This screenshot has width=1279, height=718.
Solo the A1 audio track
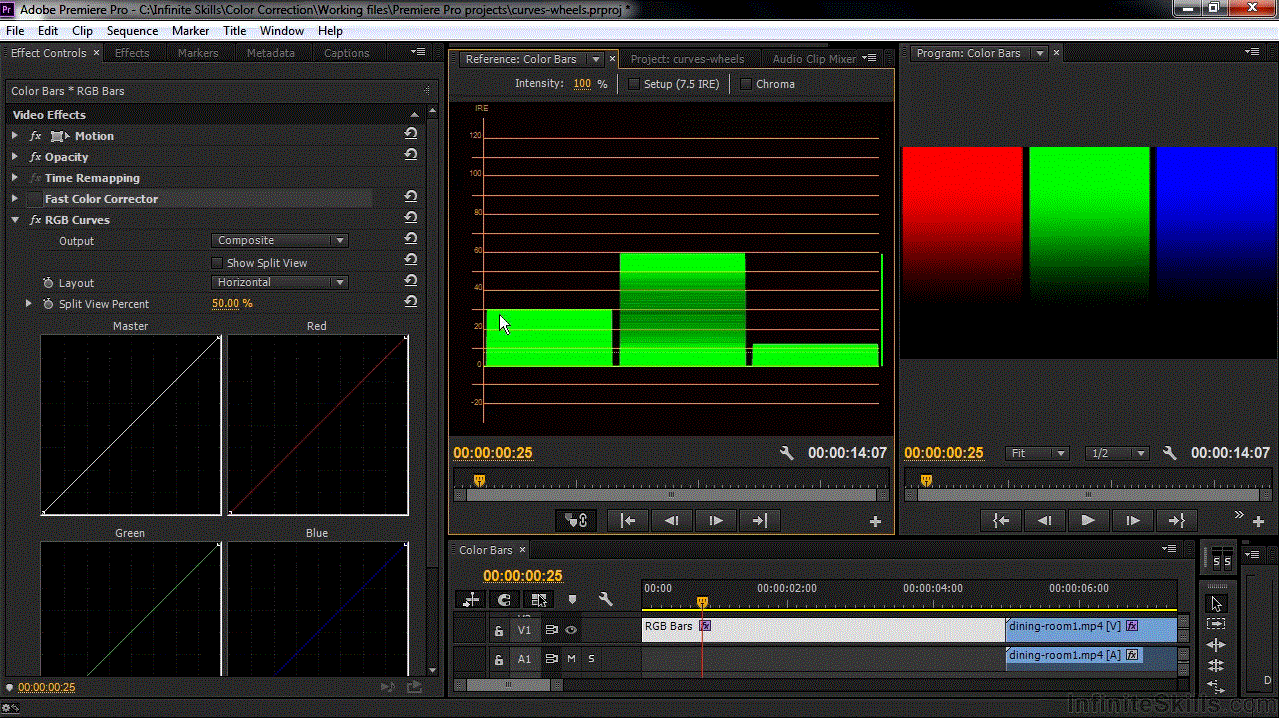click(x=591, y=659)
